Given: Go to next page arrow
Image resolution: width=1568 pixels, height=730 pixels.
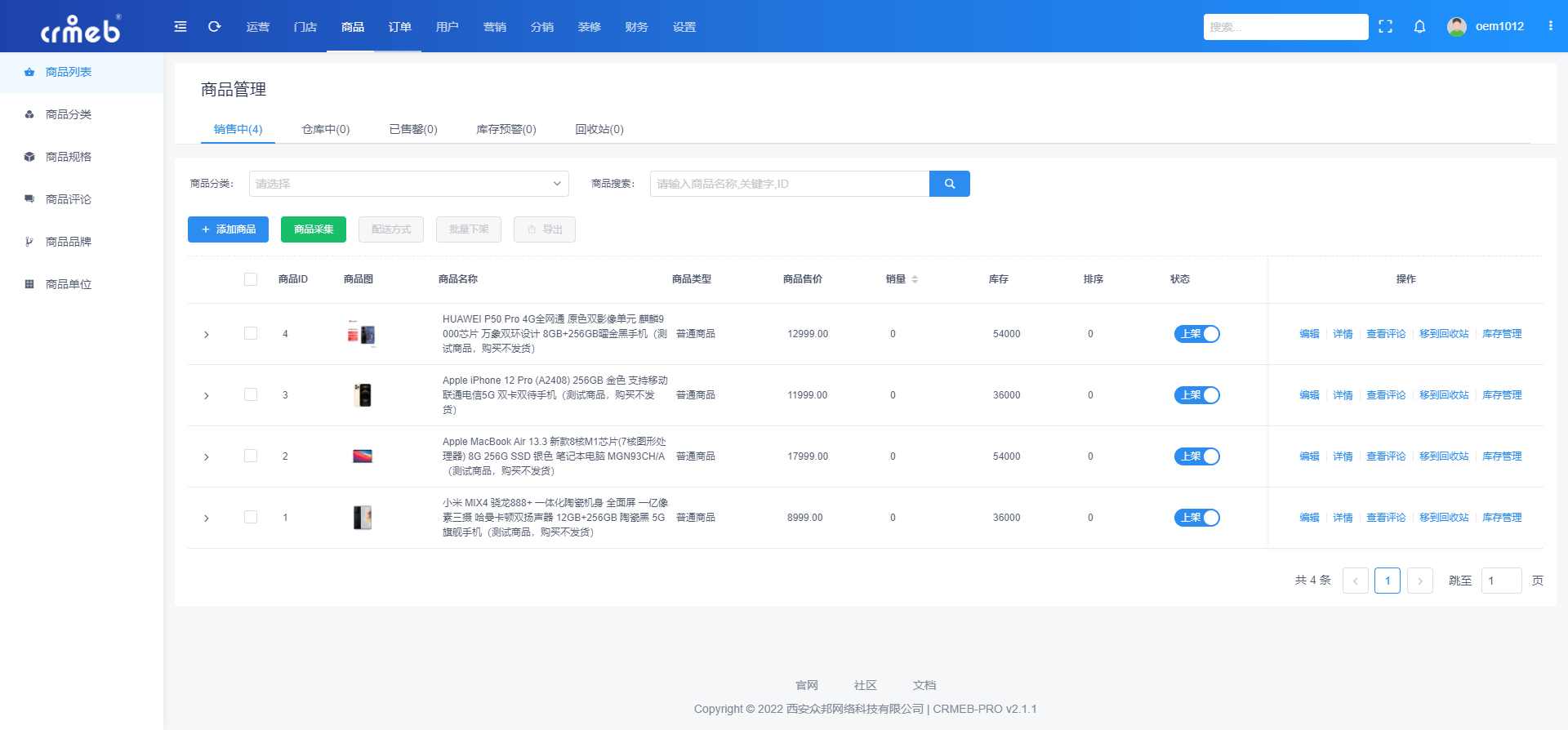Looking at the screenshot, I should (x=1420, y=581).
